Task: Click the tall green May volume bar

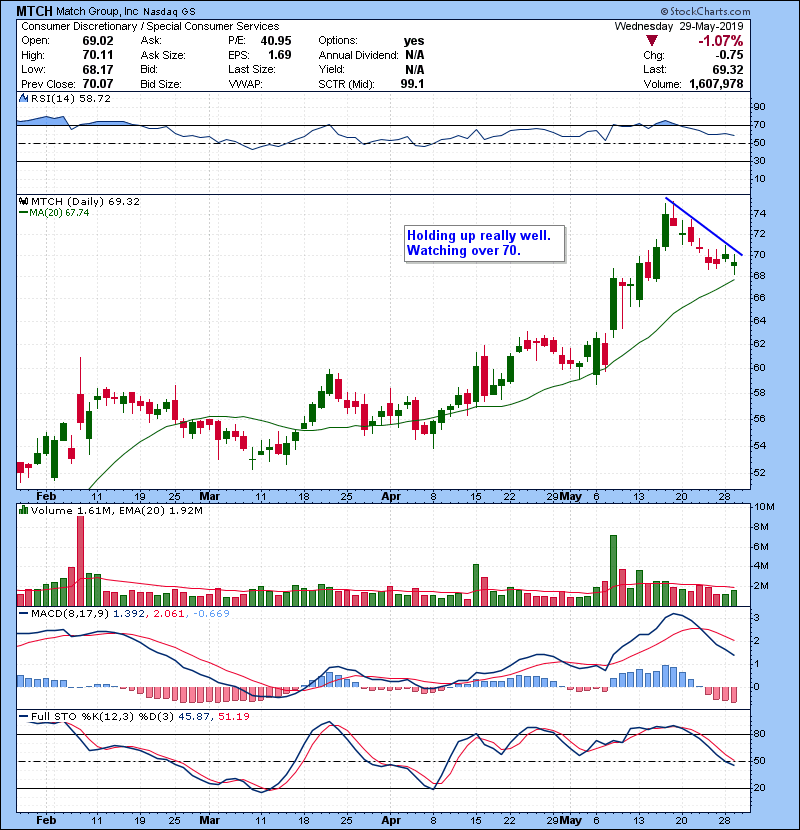Action: coord(613,571)
